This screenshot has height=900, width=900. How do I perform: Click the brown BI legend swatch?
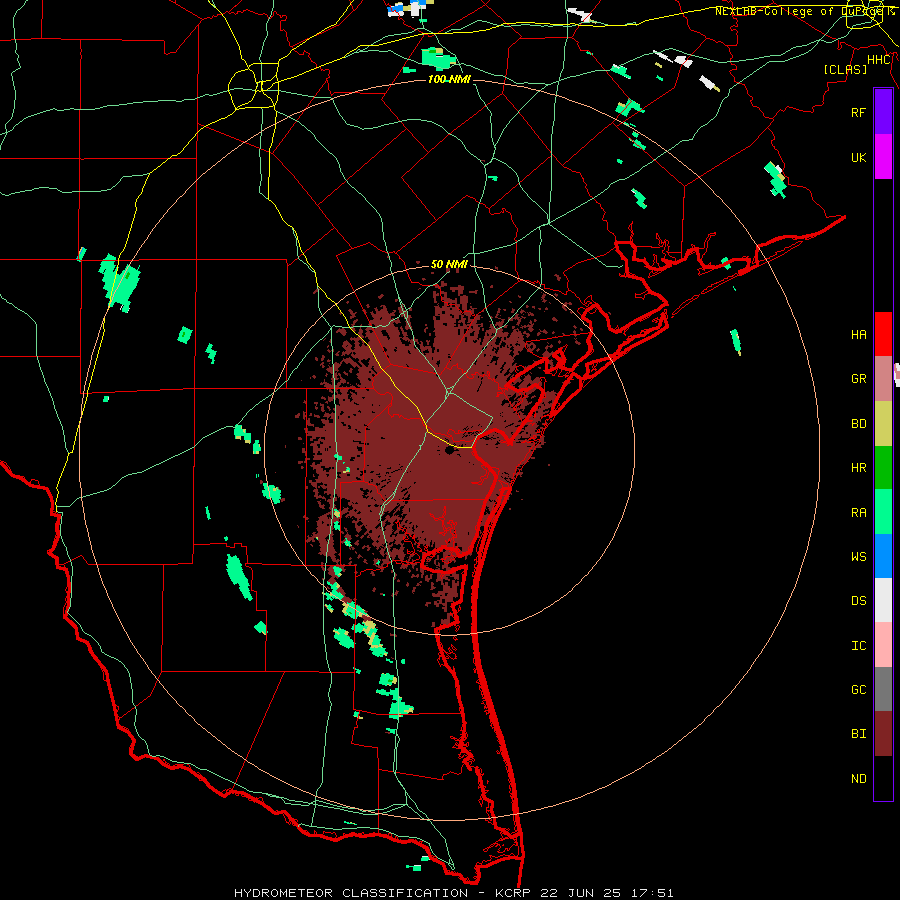(883, 734)
